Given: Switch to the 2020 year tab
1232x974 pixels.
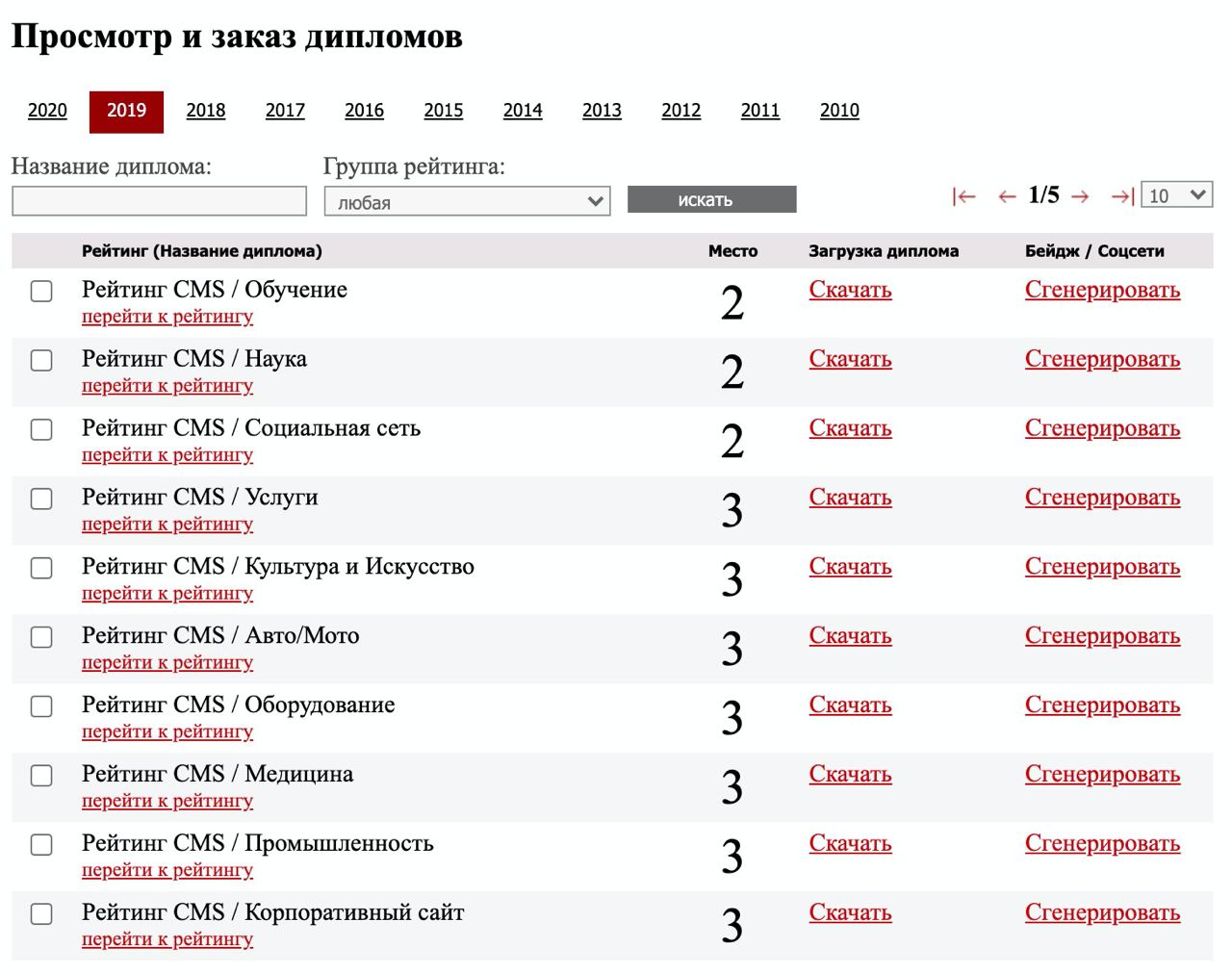Looking at the screenshot, I should tap(47, 111).
